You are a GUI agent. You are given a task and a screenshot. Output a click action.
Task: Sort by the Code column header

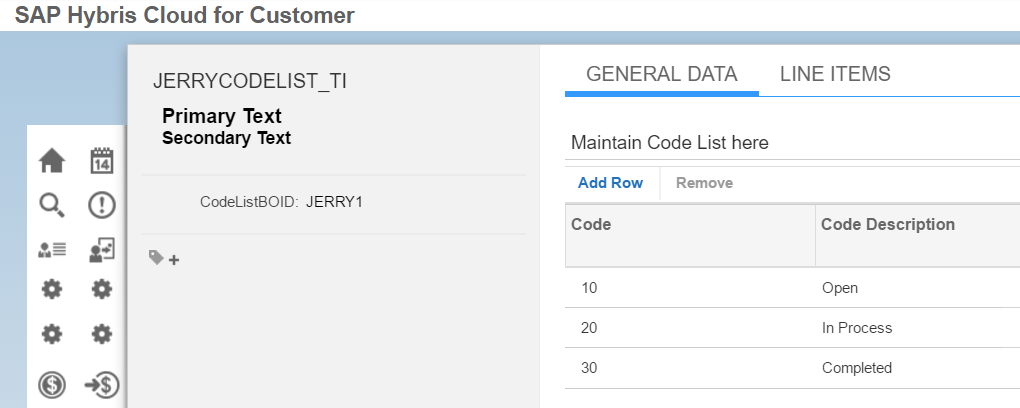click(690, 236)
